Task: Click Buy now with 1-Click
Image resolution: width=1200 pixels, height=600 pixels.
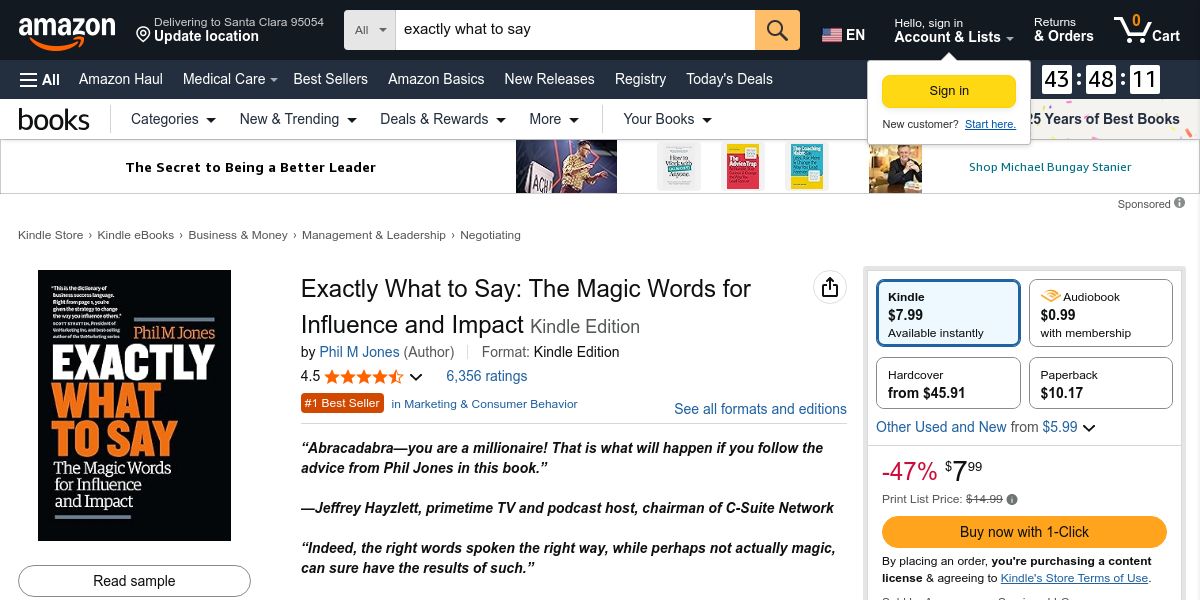Action: click(x=1024, y=532)
